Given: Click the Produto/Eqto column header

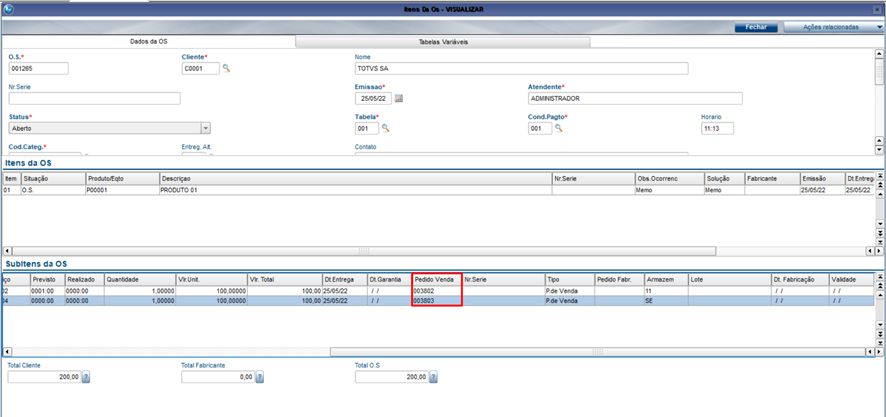Looking at the screenshot, I should 122,179.
